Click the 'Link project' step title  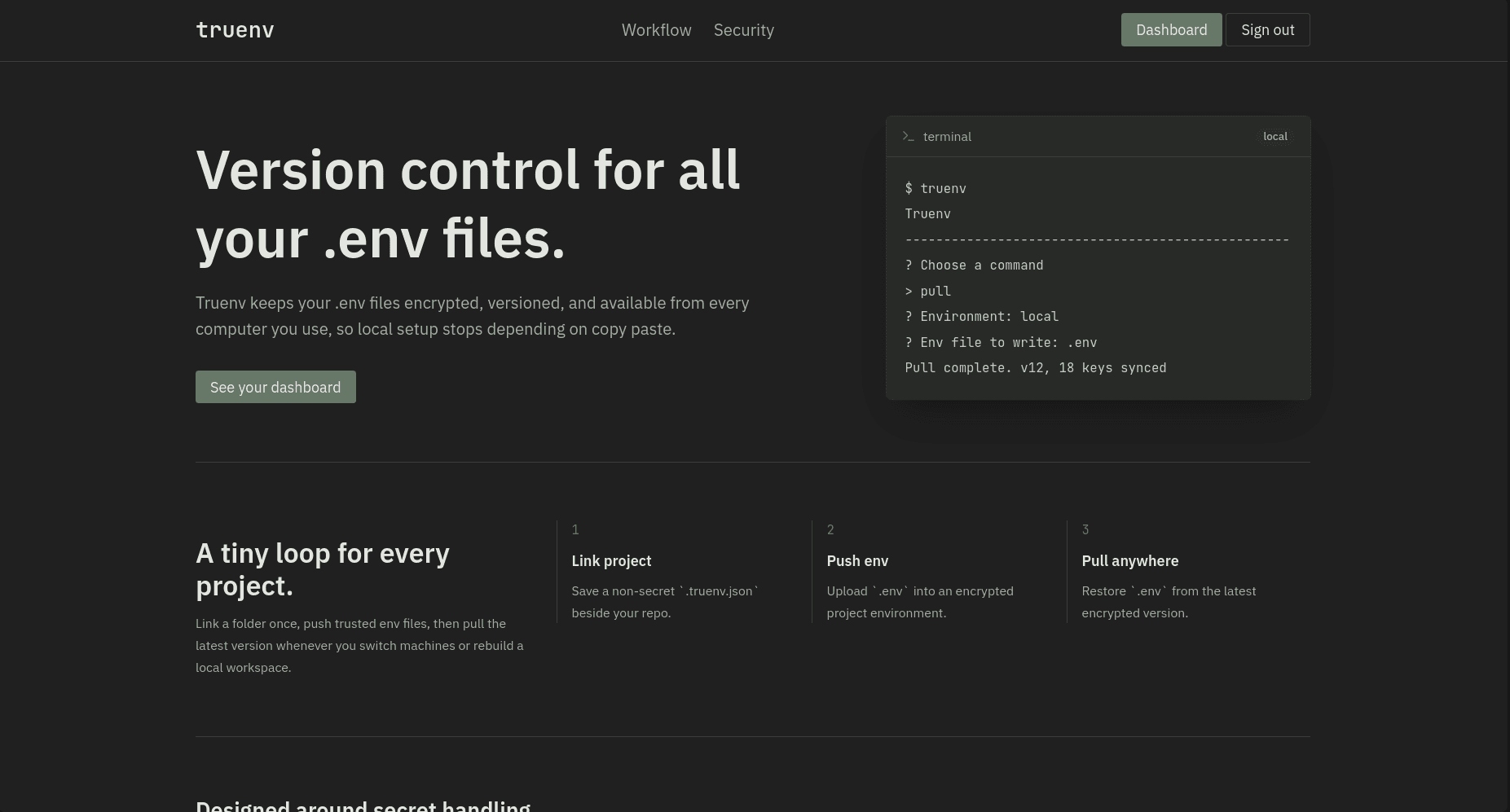point(611,560)
